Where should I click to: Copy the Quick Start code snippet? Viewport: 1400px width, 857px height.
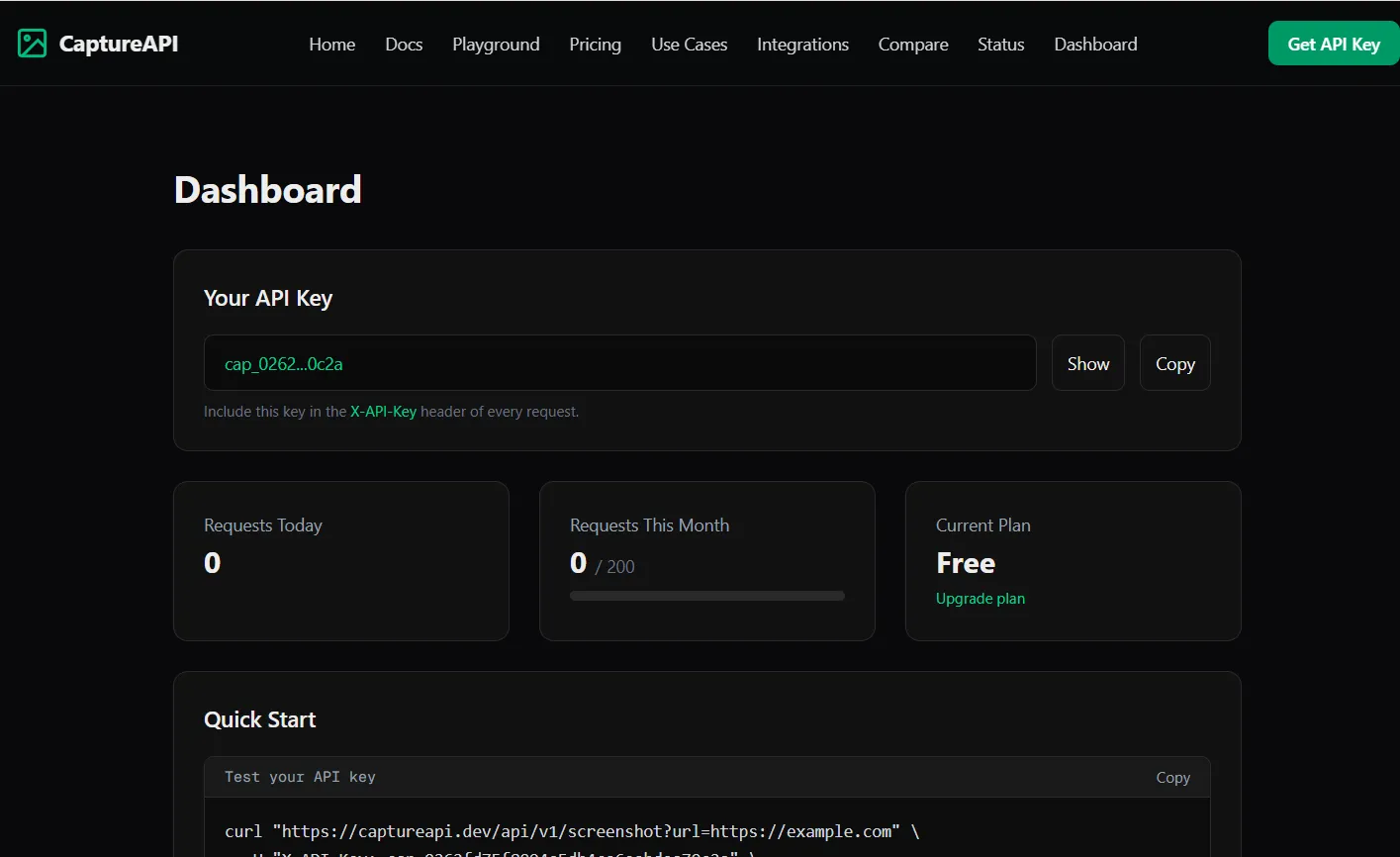pyautogui.click(x=1173, y=778)
